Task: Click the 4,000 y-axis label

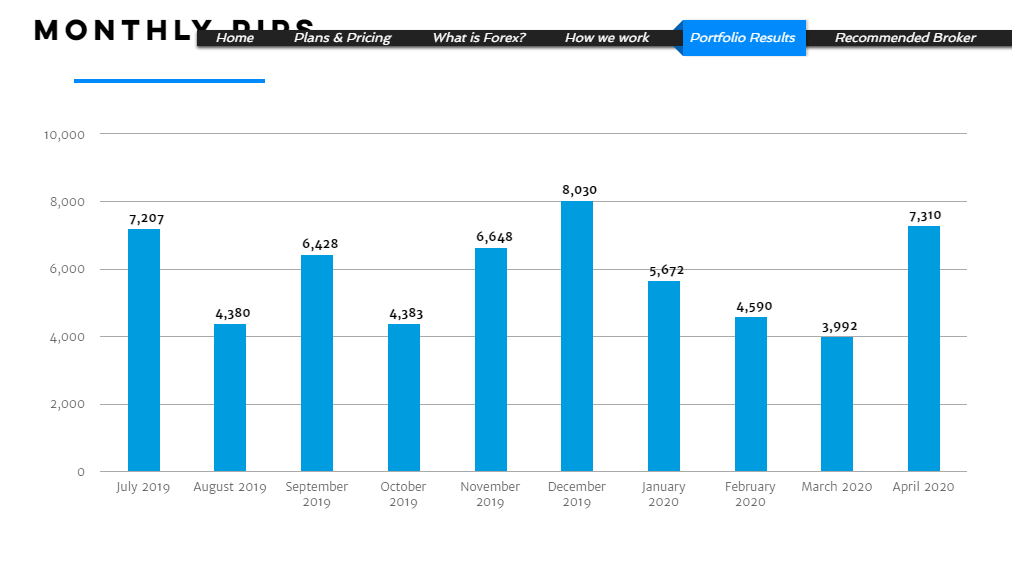Action: [x=67, y=337]
